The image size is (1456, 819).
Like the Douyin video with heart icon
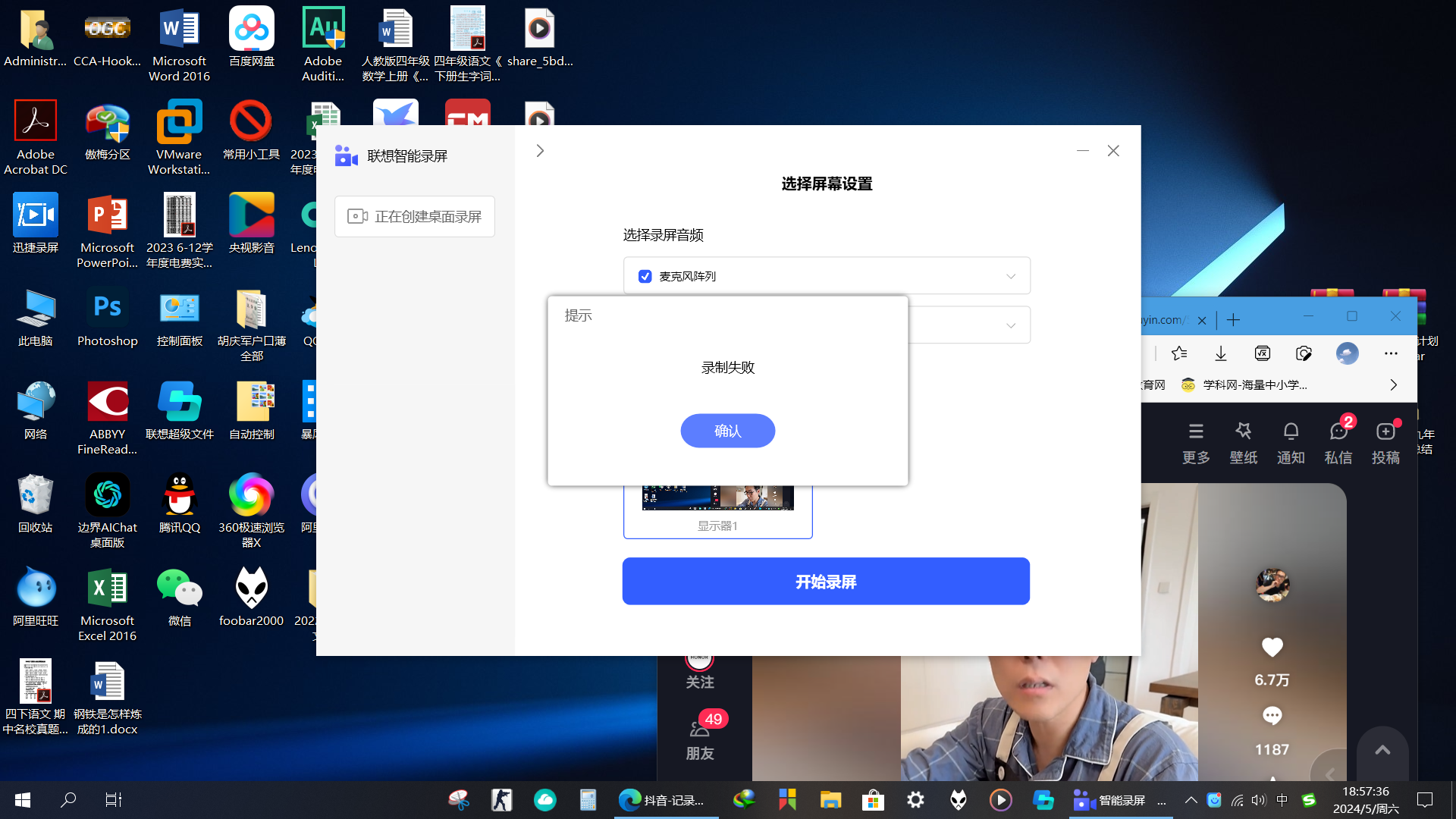point(1272,647)
